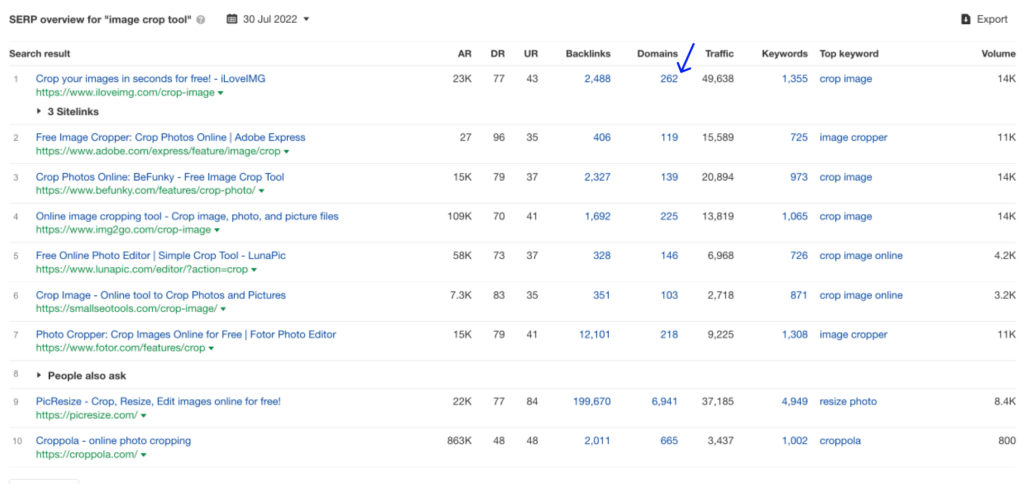Image resolution: width=1024 pixels, height=484 pixels.
Task: Open the Adobe Express Free Image Cropper title
Action: click(x=170, y=137)
